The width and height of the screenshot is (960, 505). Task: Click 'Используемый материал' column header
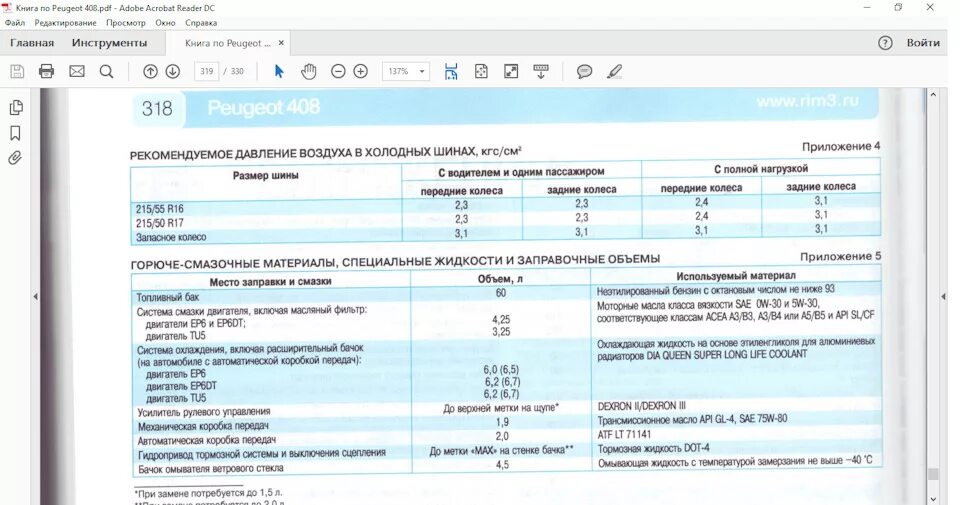coord(736,276)
